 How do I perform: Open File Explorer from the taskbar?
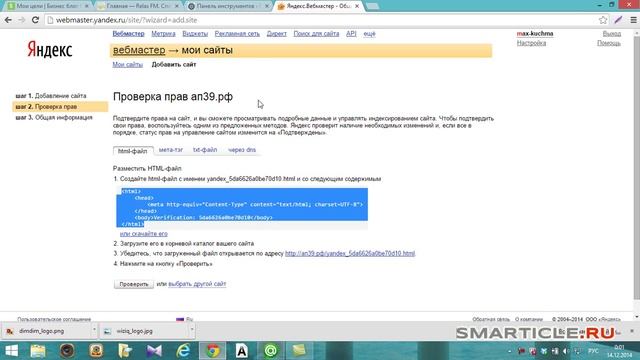[38, 351]
